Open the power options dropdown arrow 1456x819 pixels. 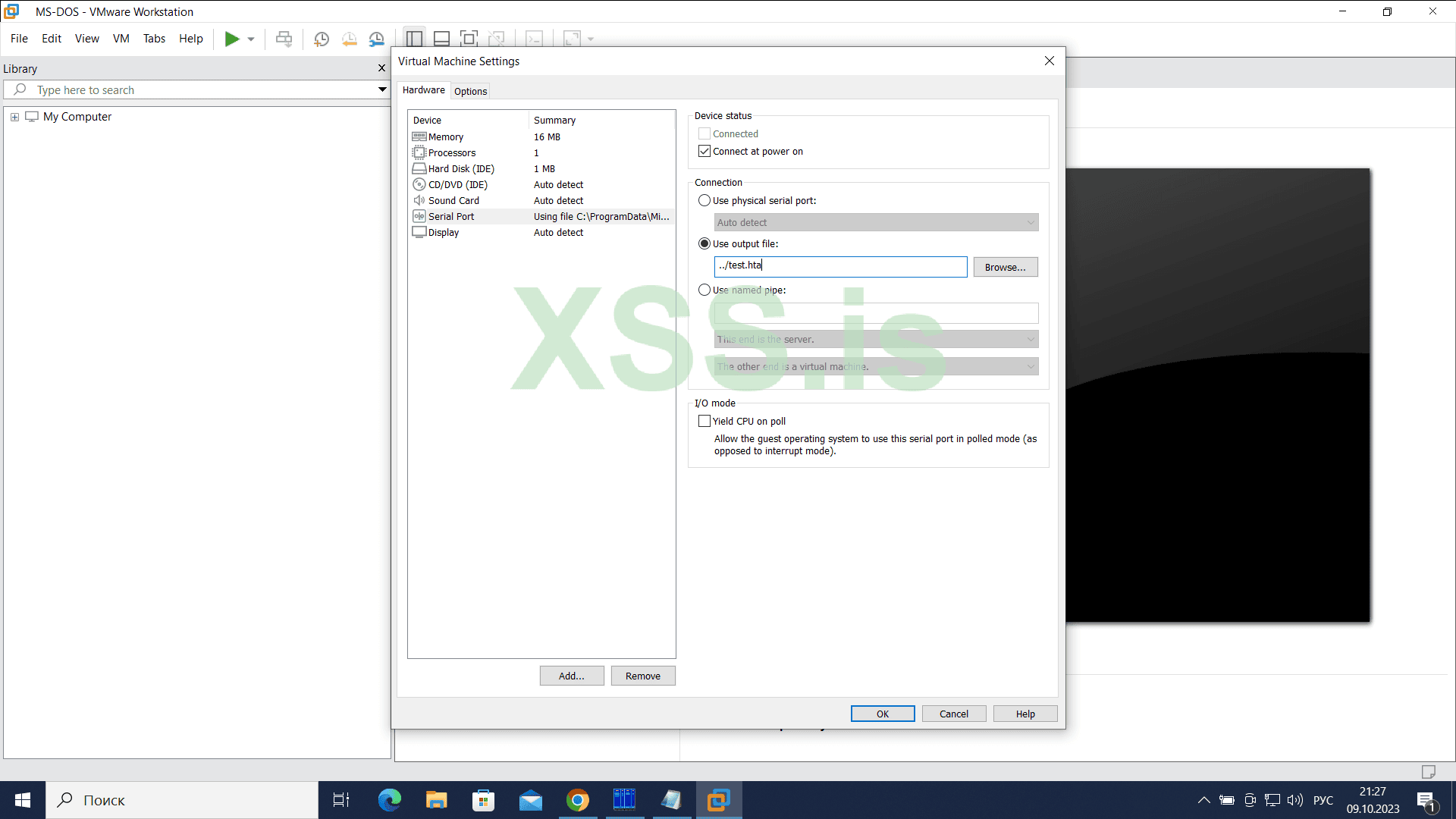(x=250, y=39)
